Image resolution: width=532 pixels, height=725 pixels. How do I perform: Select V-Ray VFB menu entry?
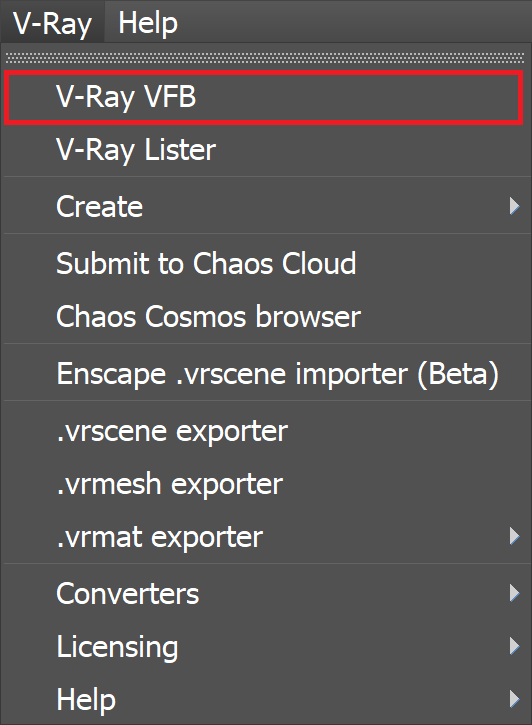[264, 97]
